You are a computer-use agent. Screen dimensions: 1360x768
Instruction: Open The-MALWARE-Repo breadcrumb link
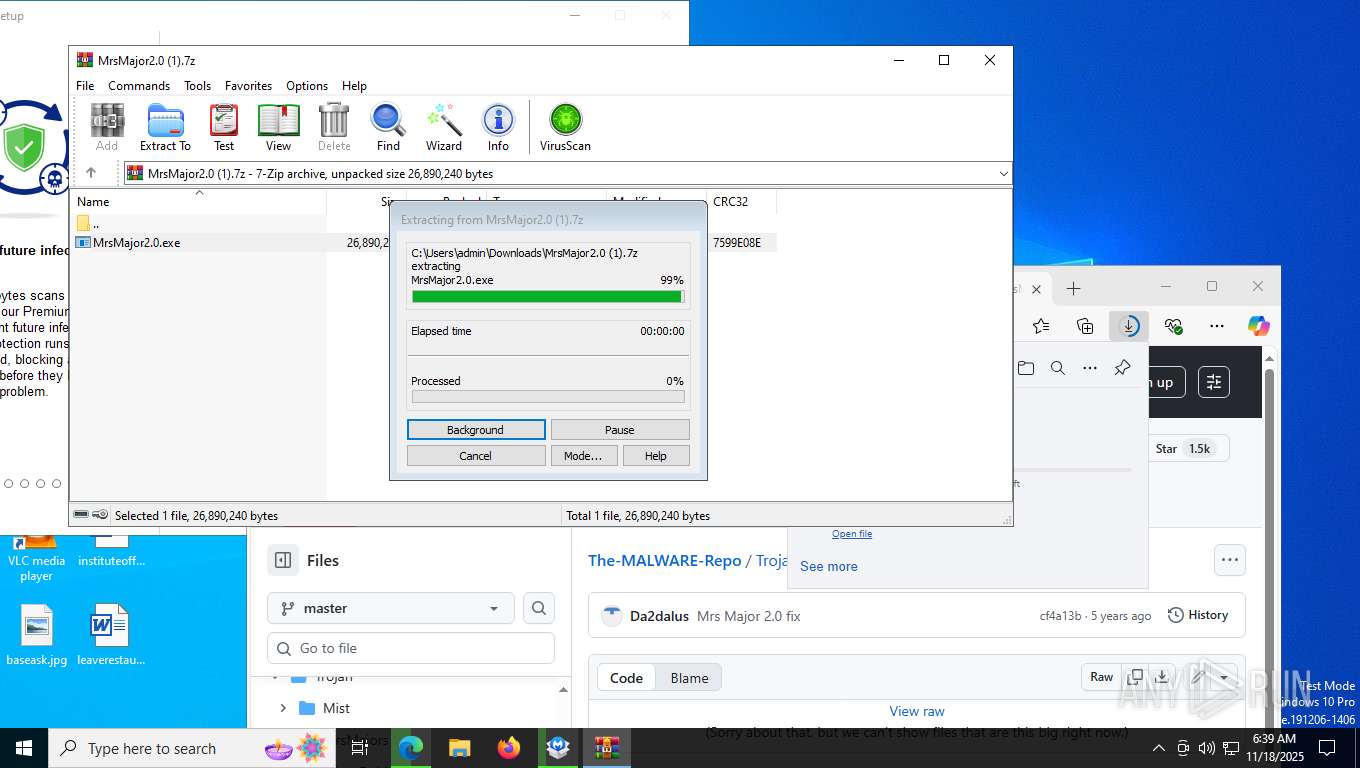(665, 560)
